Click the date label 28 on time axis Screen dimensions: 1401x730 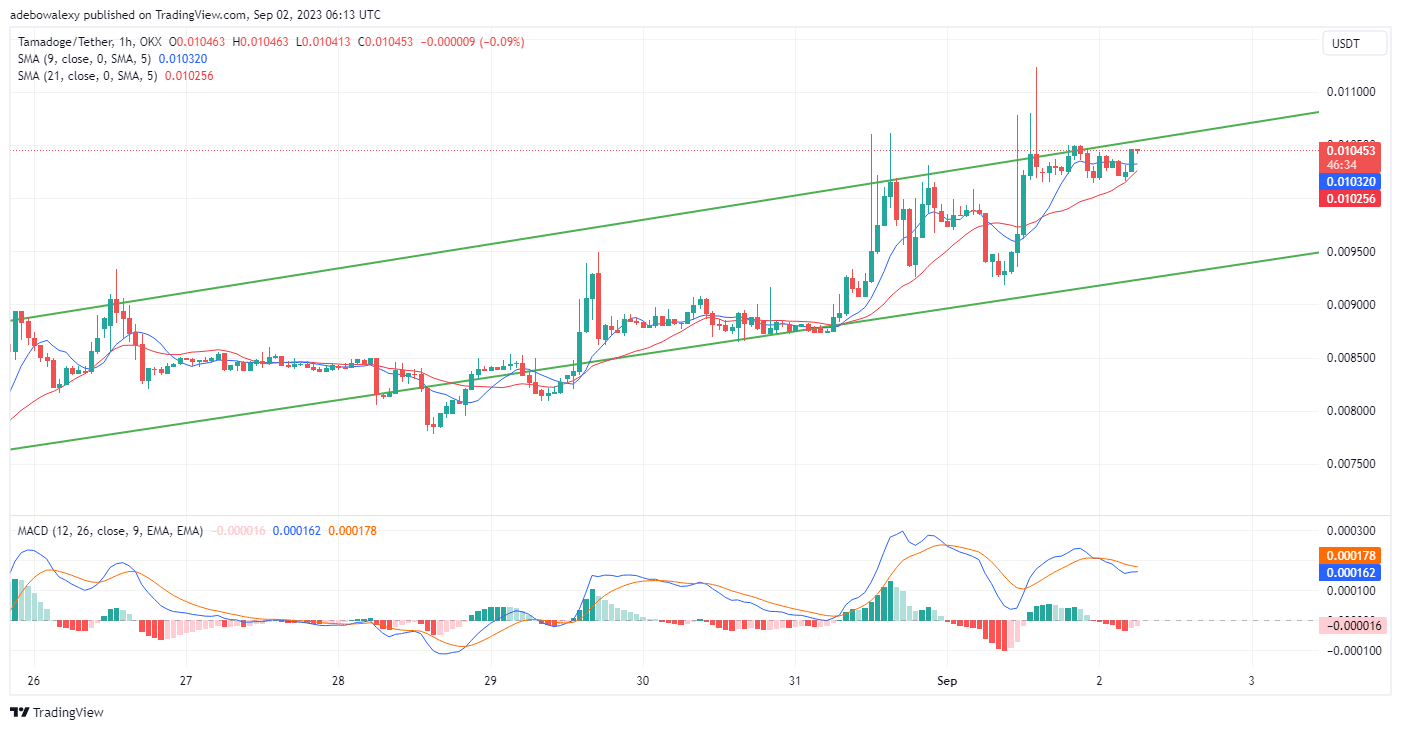(x=338, y=681)
